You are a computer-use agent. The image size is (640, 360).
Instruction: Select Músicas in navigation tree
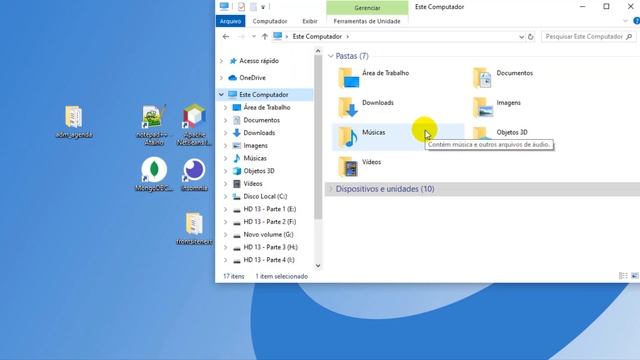pyautogui.click(x=255, y=158)
